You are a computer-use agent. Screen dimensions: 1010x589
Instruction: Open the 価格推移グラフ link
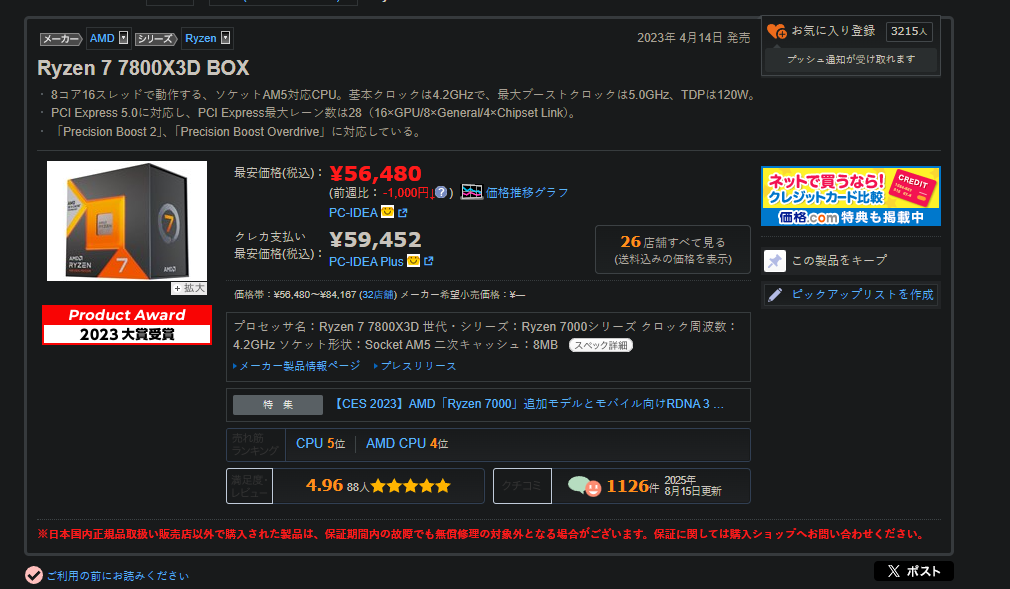pyautogui.click(x=527, y=192)
